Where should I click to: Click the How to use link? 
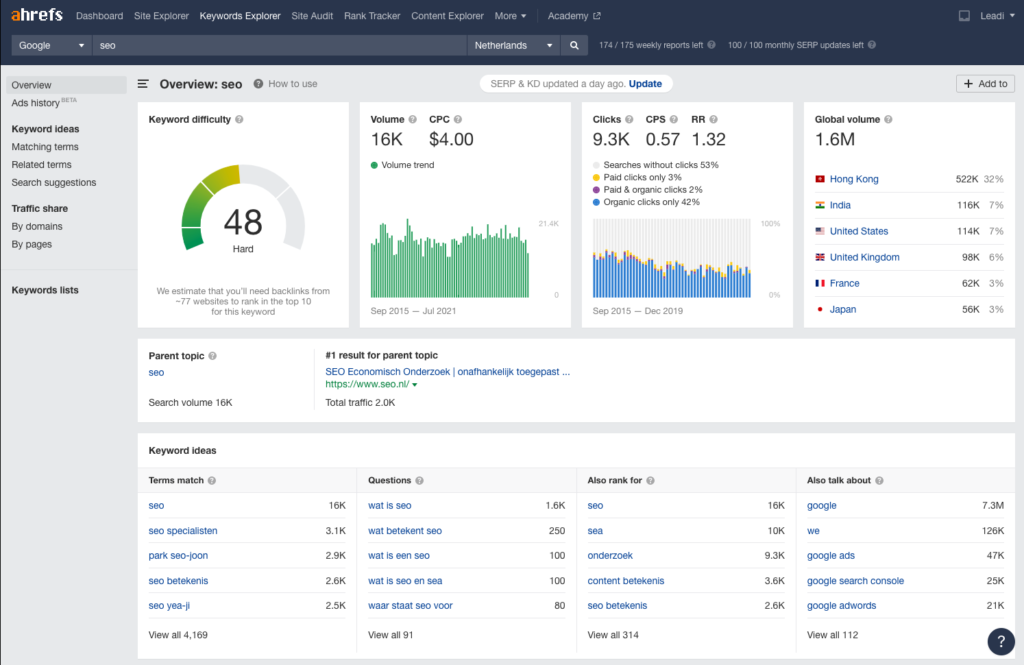click(x=293, y=84)
